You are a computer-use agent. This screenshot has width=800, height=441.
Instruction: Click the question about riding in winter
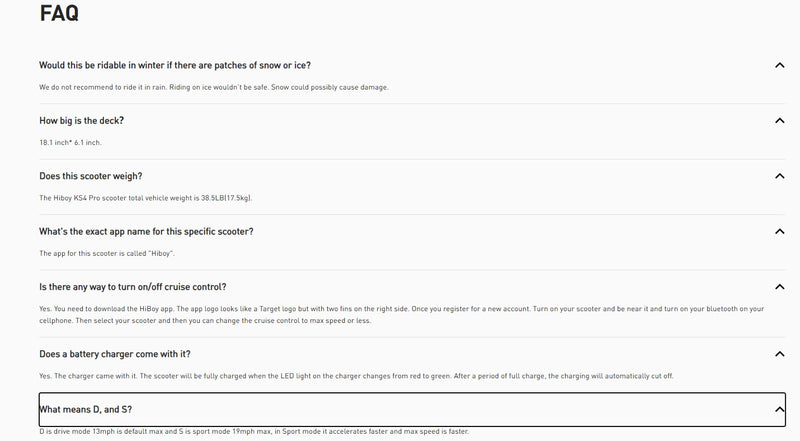tap(181, 65)
